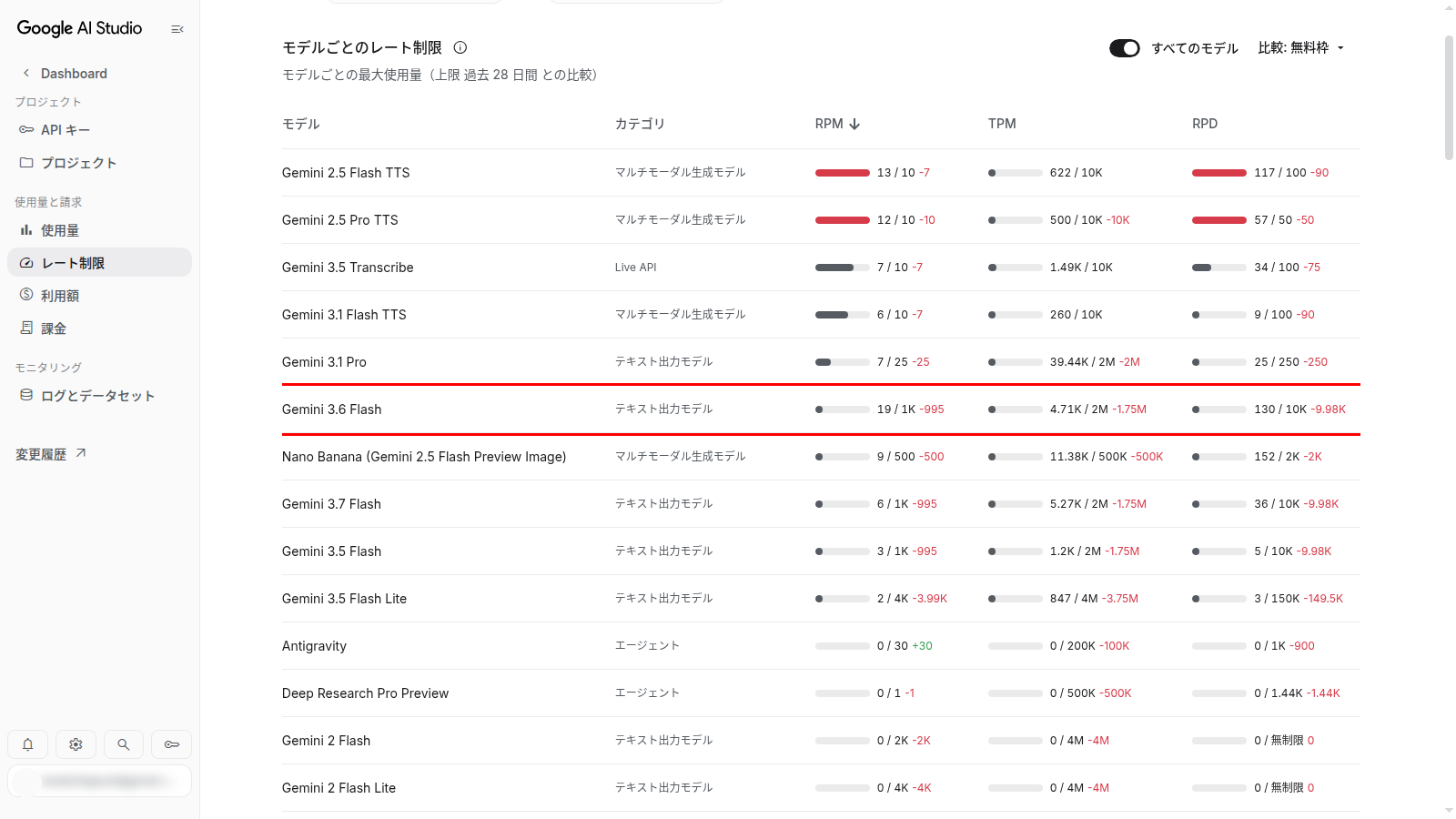Click the key icon in the bottom toolbar

pos(171,744)
